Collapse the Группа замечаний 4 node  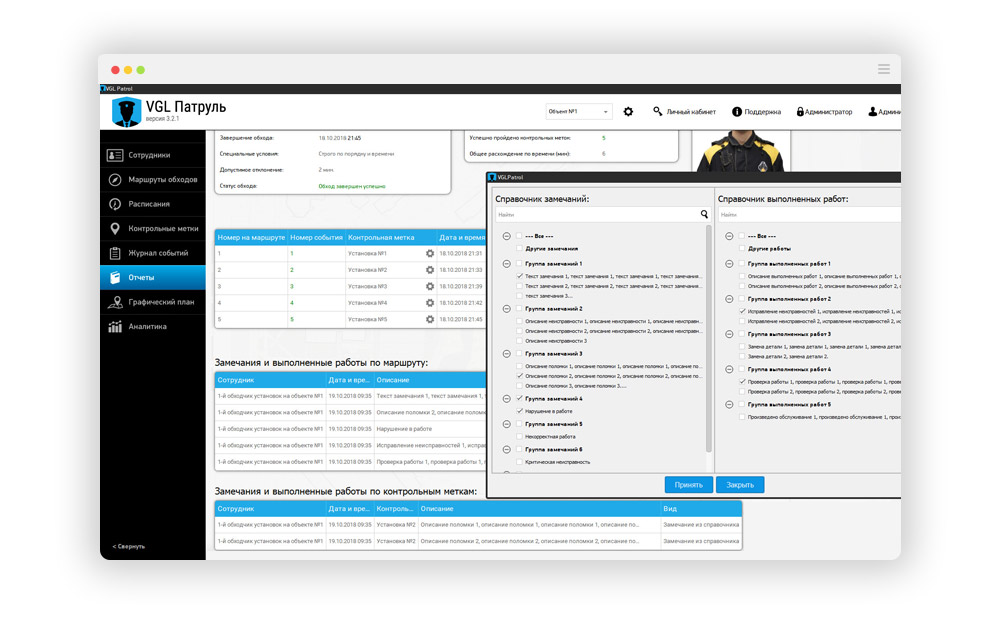[507, 399]
